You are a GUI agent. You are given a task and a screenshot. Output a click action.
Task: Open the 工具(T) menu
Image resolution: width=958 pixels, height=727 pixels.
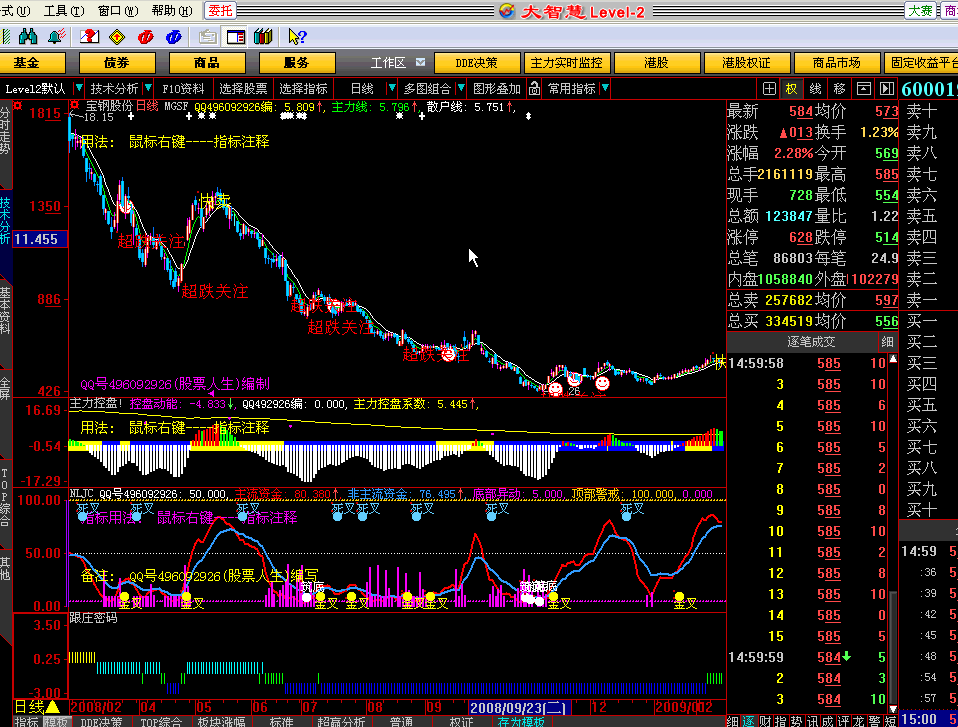tap(64, 11)
